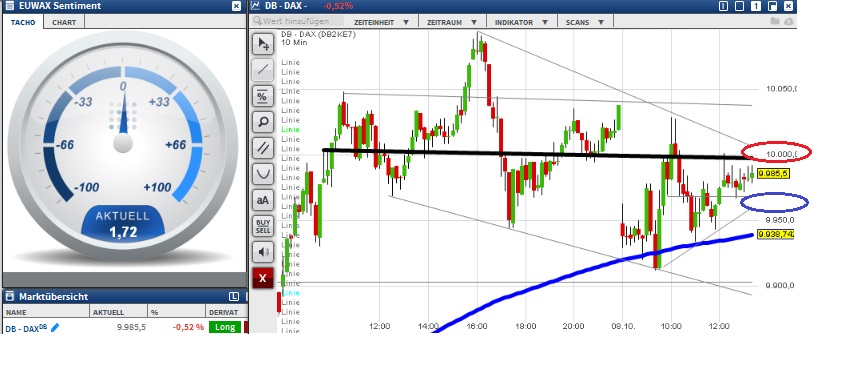Click the 'Wert hinzufügen' search field
The height and width of the screenshot is (371, 854).
tap(297, 21)
